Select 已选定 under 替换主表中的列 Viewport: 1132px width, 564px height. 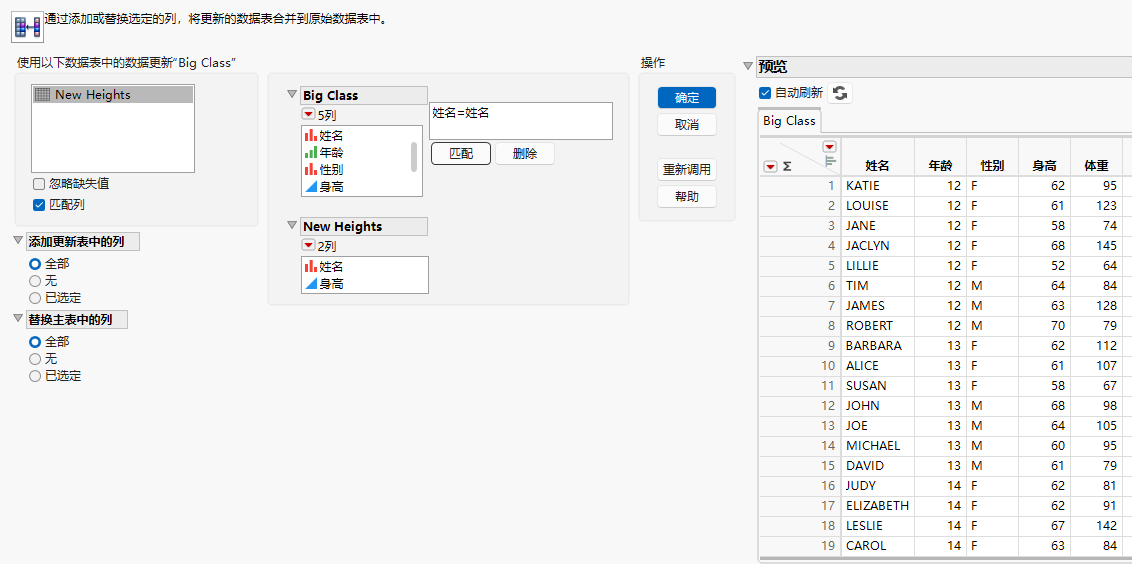pos(35,376)
